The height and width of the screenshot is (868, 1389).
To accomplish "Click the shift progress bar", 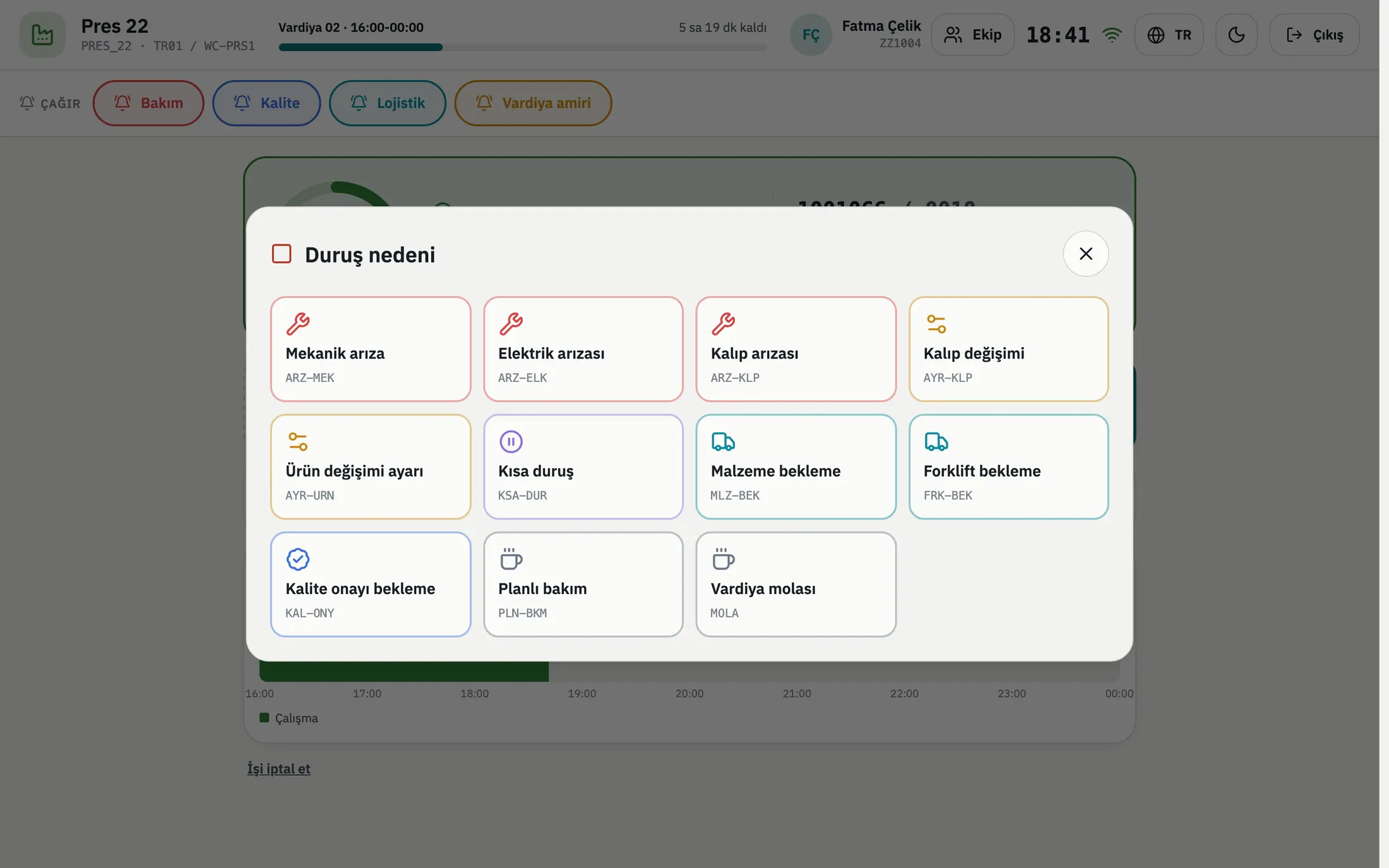I will [522, 47].
